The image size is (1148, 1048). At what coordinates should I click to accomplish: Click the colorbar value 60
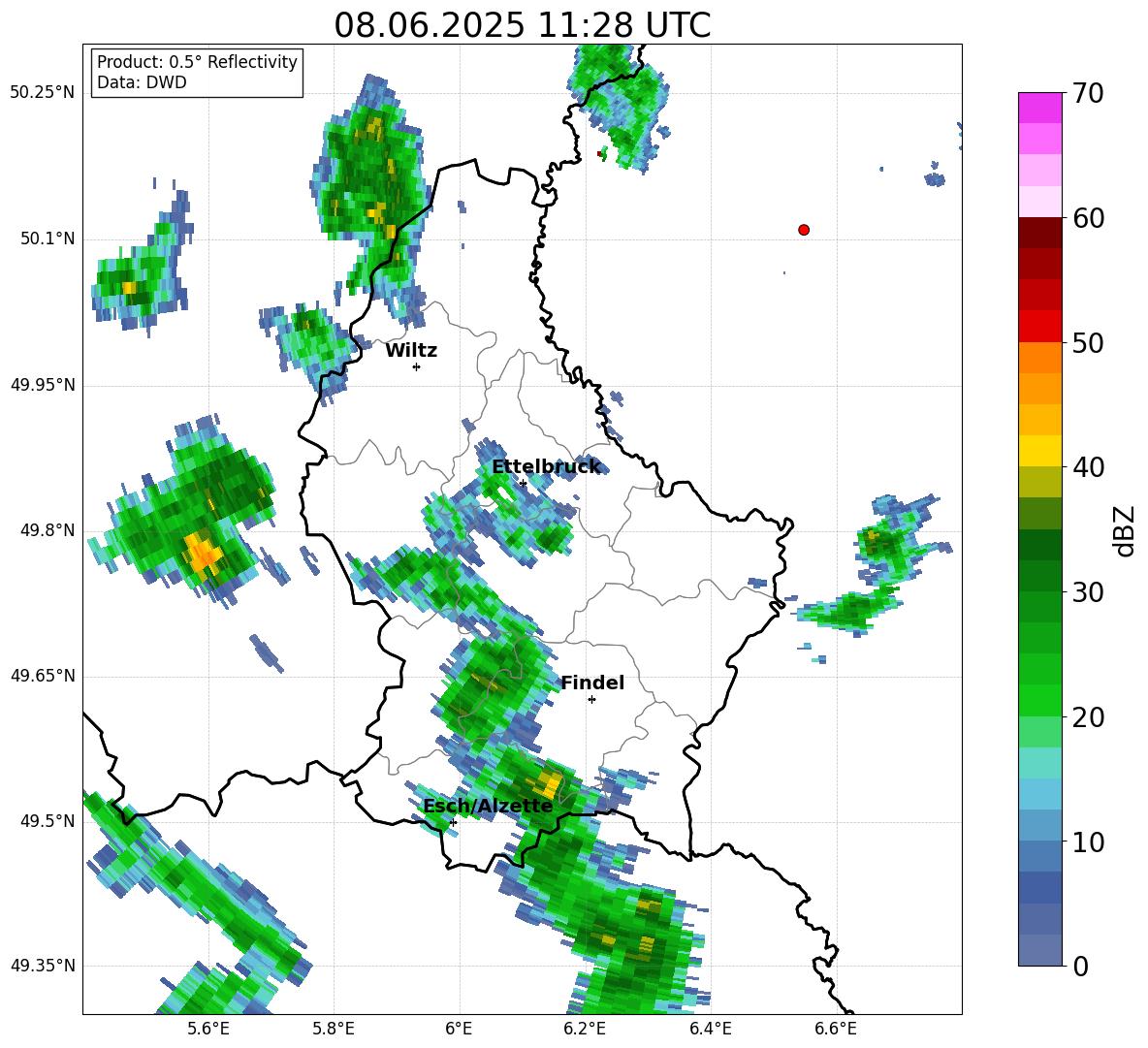pos(1089,218)
